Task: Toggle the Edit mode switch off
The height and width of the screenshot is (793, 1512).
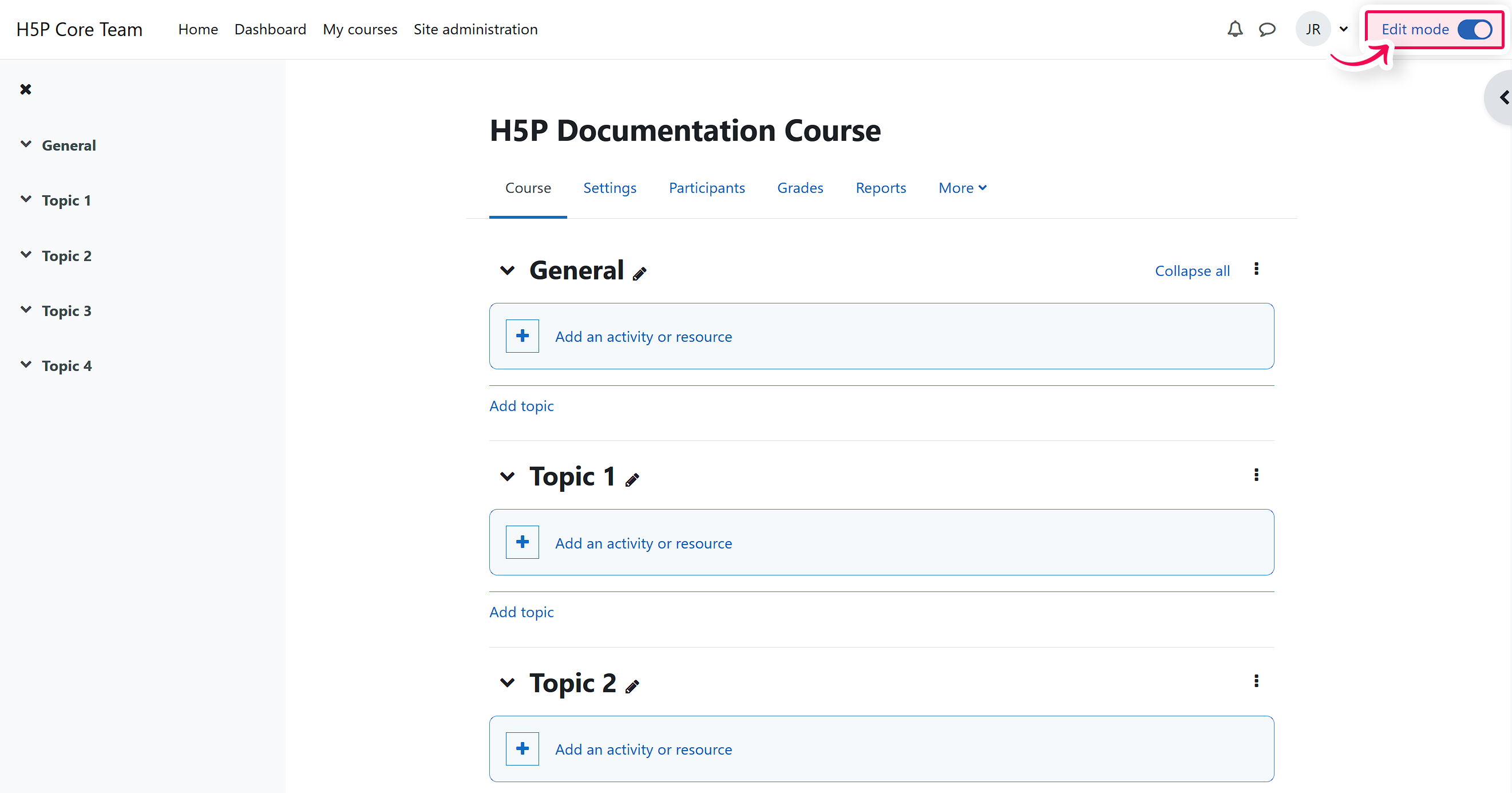Action: 1474,29
